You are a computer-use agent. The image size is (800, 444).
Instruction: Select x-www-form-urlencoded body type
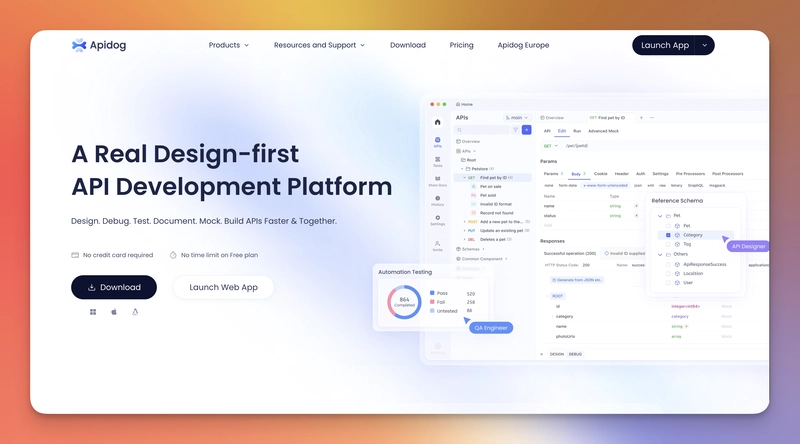(x=606, y=185)
